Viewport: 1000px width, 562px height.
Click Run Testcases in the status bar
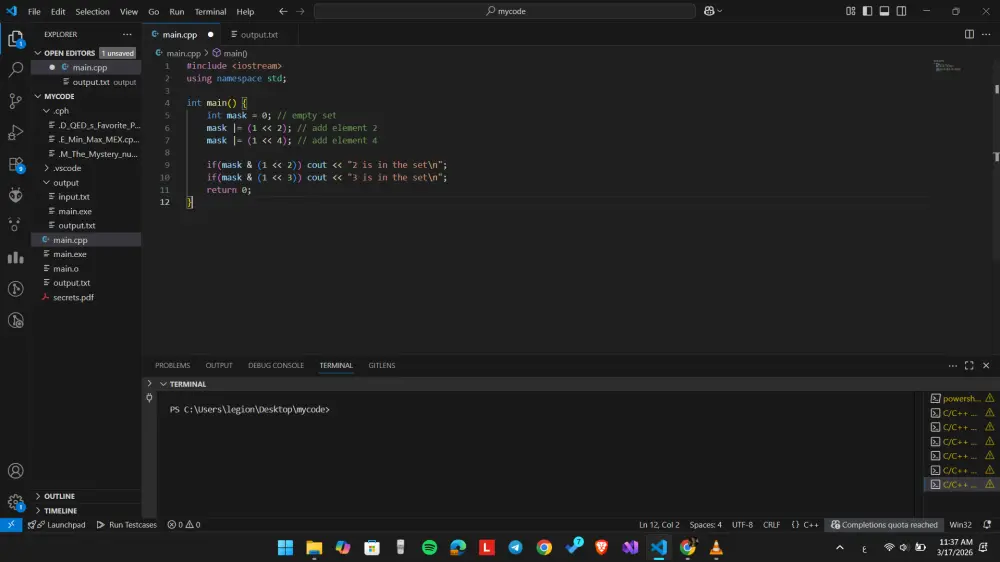pos(127,525)
